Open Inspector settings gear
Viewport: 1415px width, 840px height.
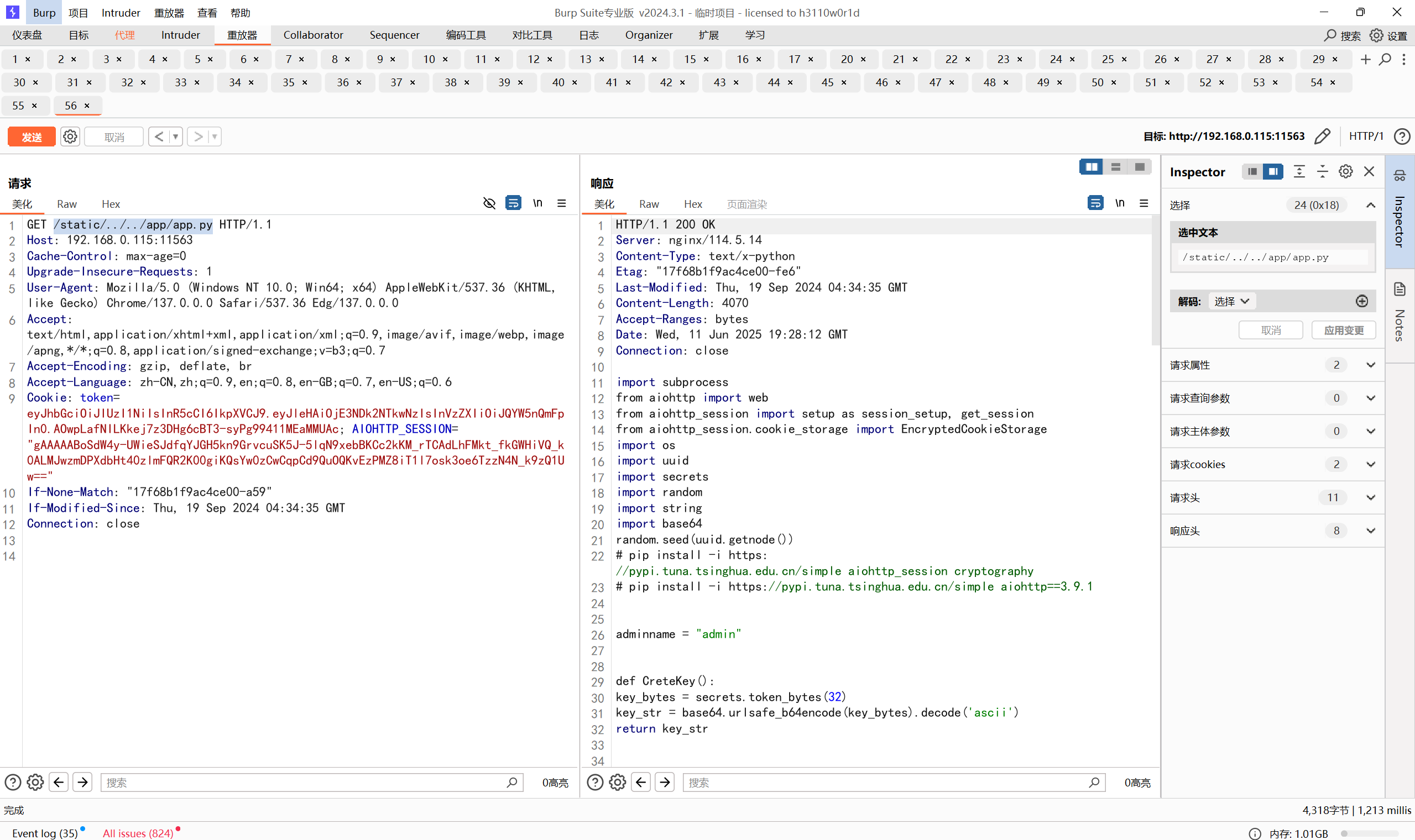pyautogui.click(x=1345, y=171)
